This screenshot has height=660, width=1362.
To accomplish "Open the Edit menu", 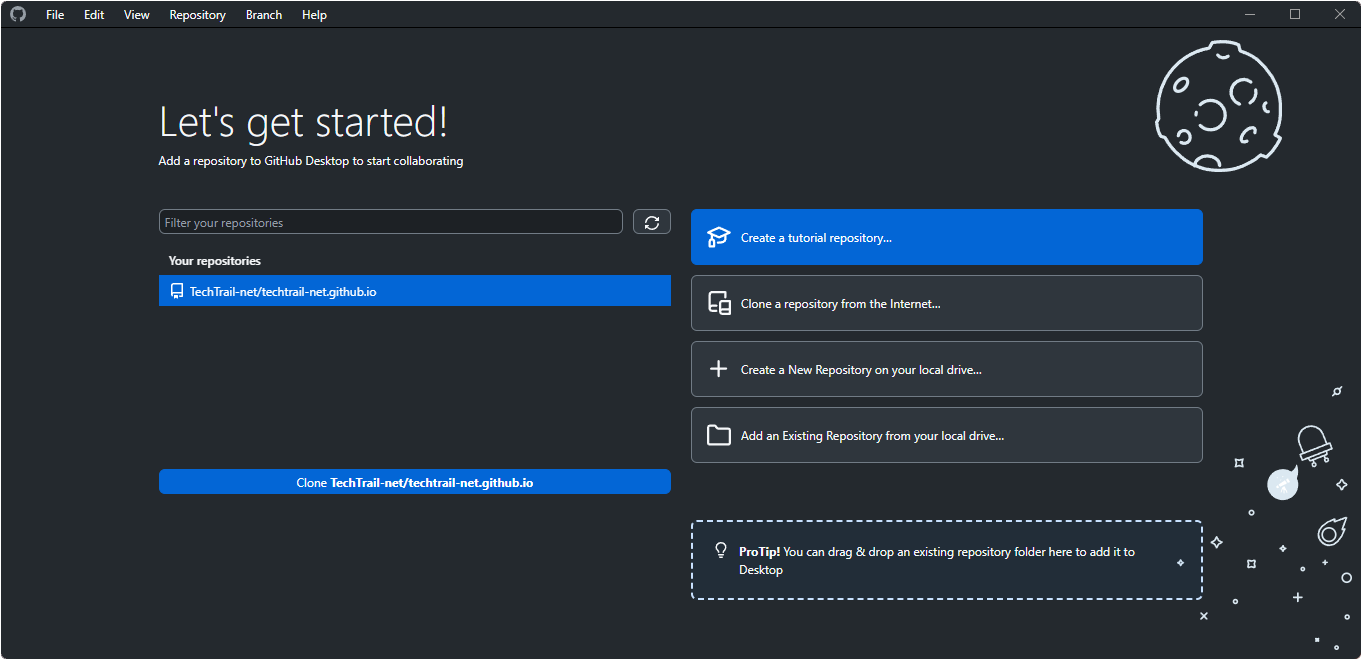I will click(x=94, y=15).
